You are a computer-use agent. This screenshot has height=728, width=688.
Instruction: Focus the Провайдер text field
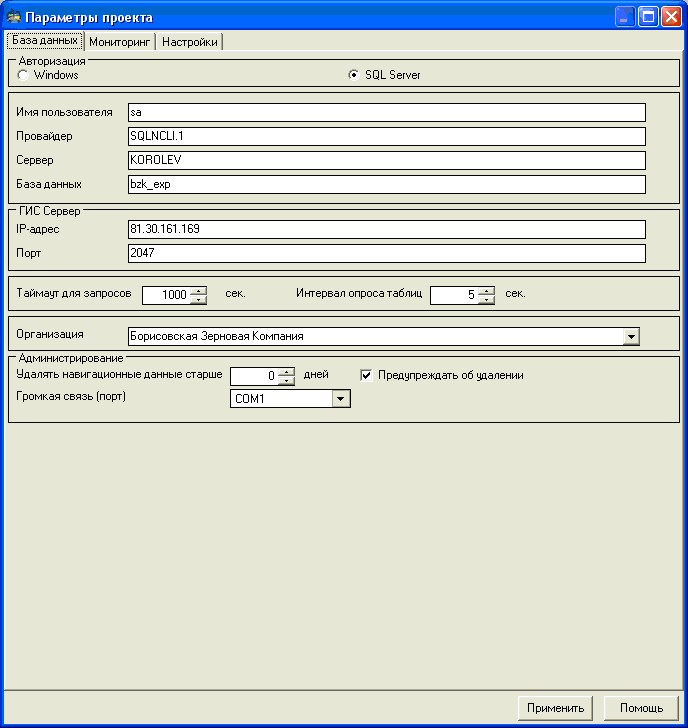coord(386,136)
